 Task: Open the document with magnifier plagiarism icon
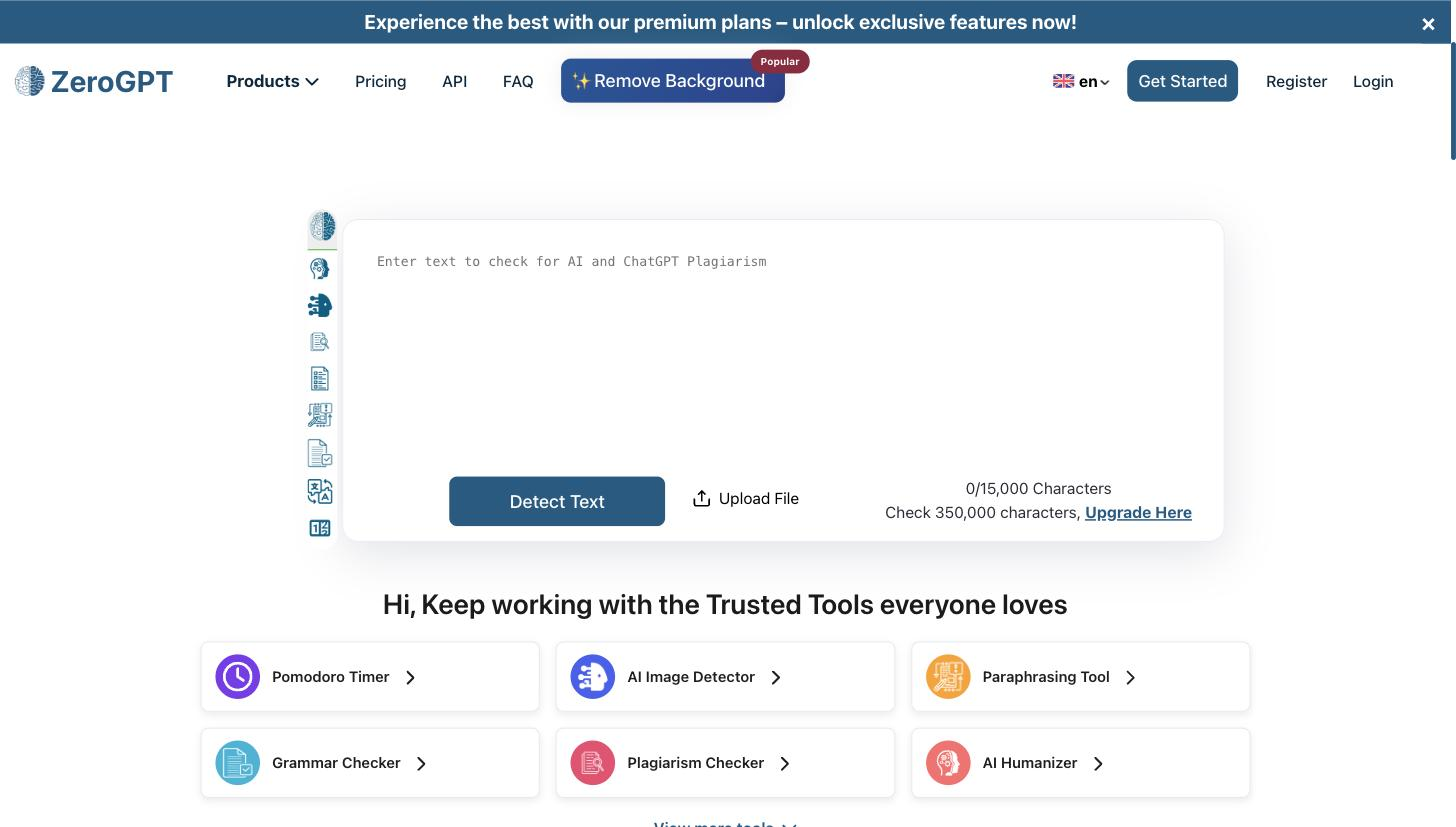pyautogui.click(x=320, y=342)
